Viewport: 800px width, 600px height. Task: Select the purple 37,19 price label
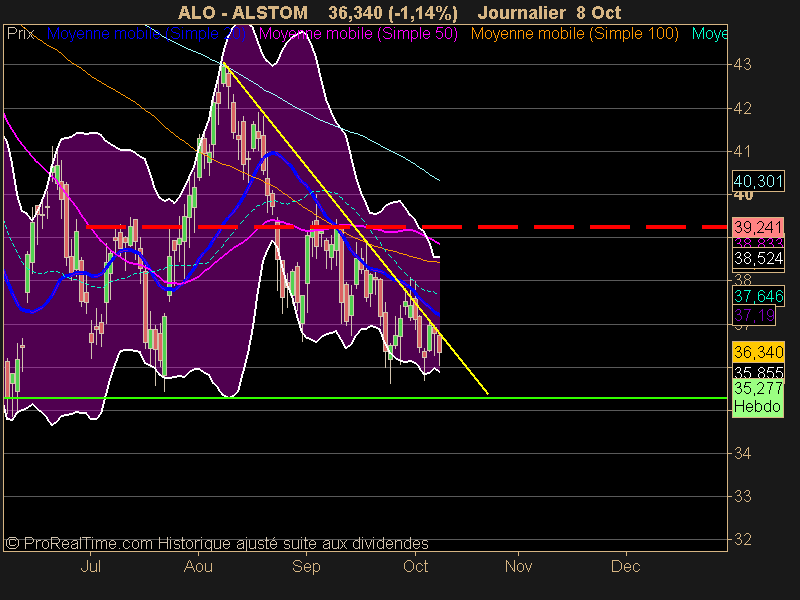coord(754,315)
